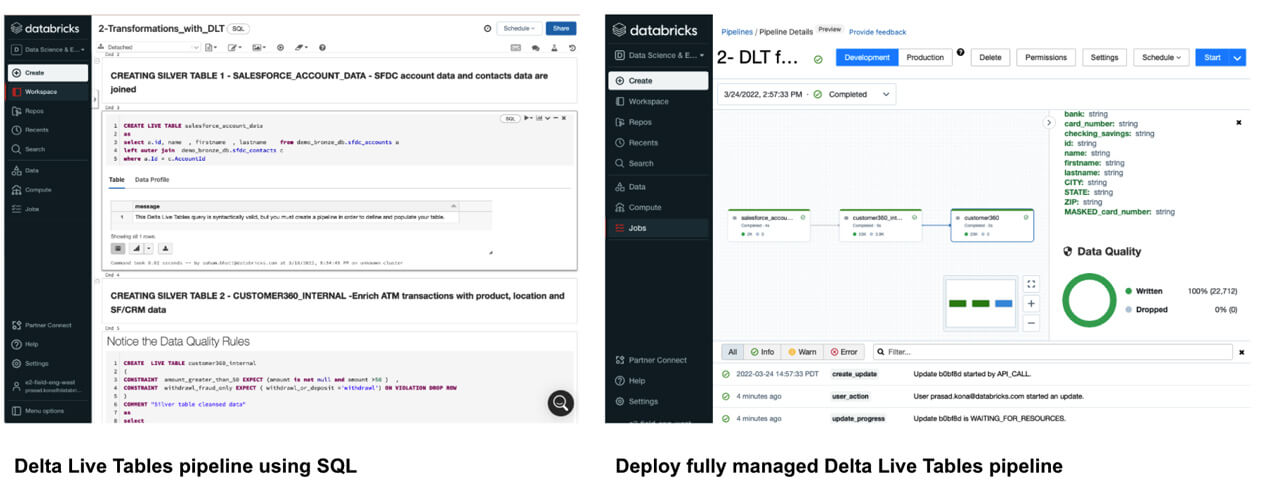The width and height of the screenshot is (1280, 503).
Task: Open the notebook Schedule dropdown
Action: (519, 29)
